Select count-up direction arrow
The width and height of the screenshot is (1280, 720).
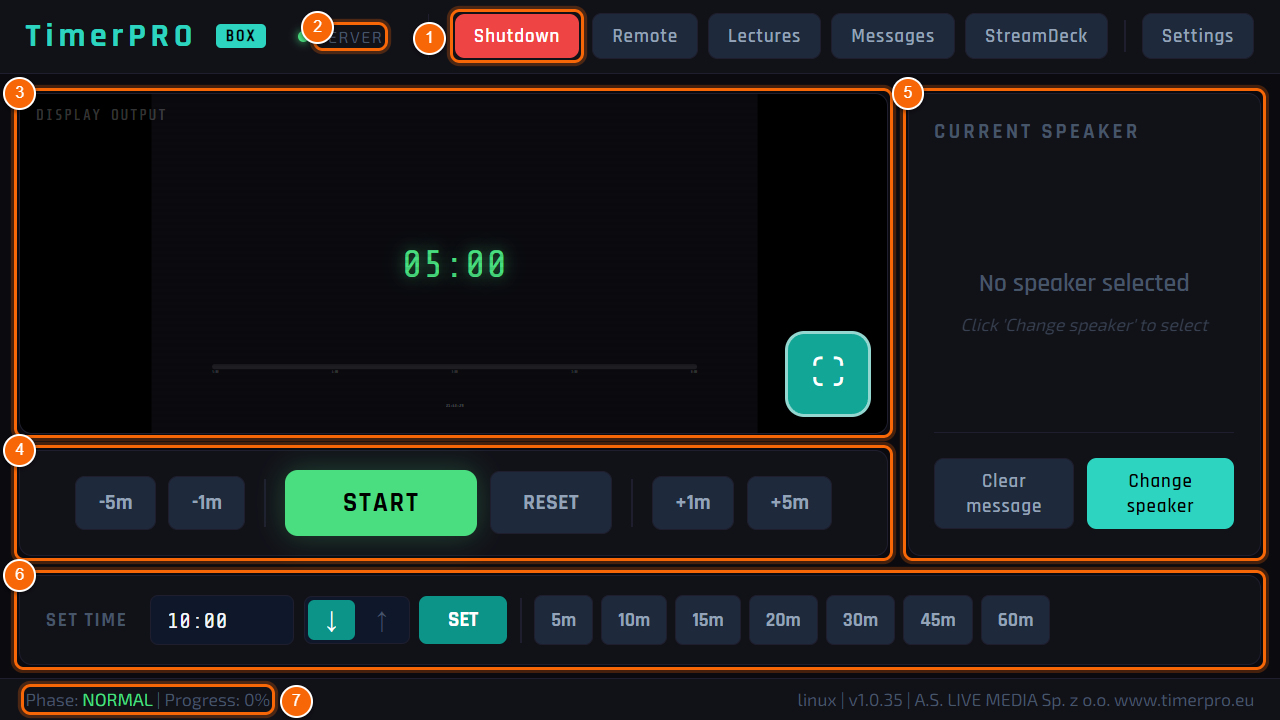pos(381,620)
